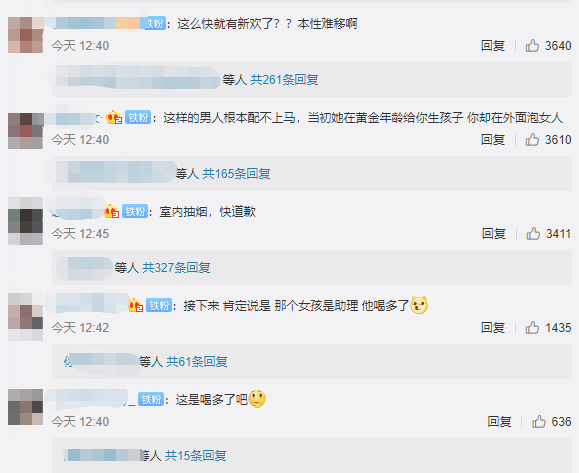Viewport: 579px width, 473px height.
Task: Like the '室内抽烟，快道歉' comment
Action: [x=533, y=233]
